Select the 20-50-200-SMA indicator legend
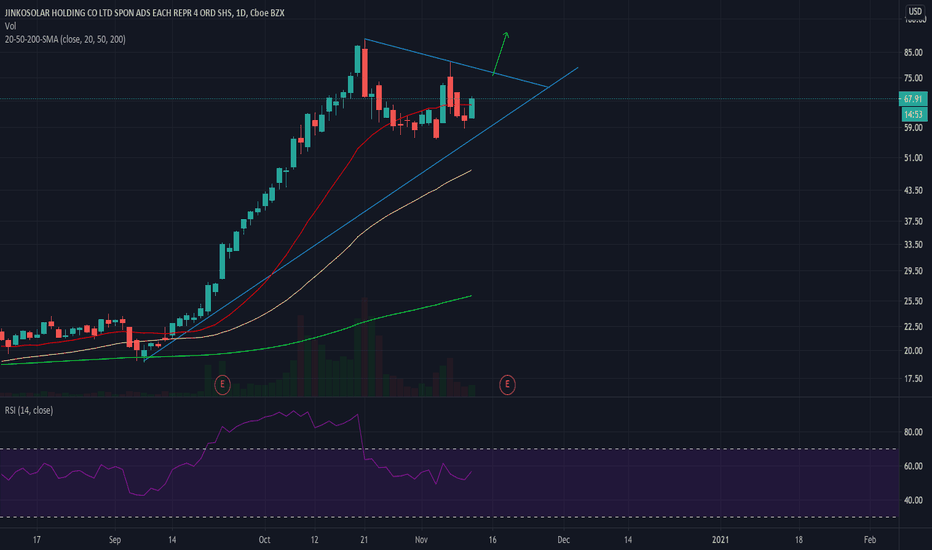Screen dimensions: 932x550 pos(65,39)
